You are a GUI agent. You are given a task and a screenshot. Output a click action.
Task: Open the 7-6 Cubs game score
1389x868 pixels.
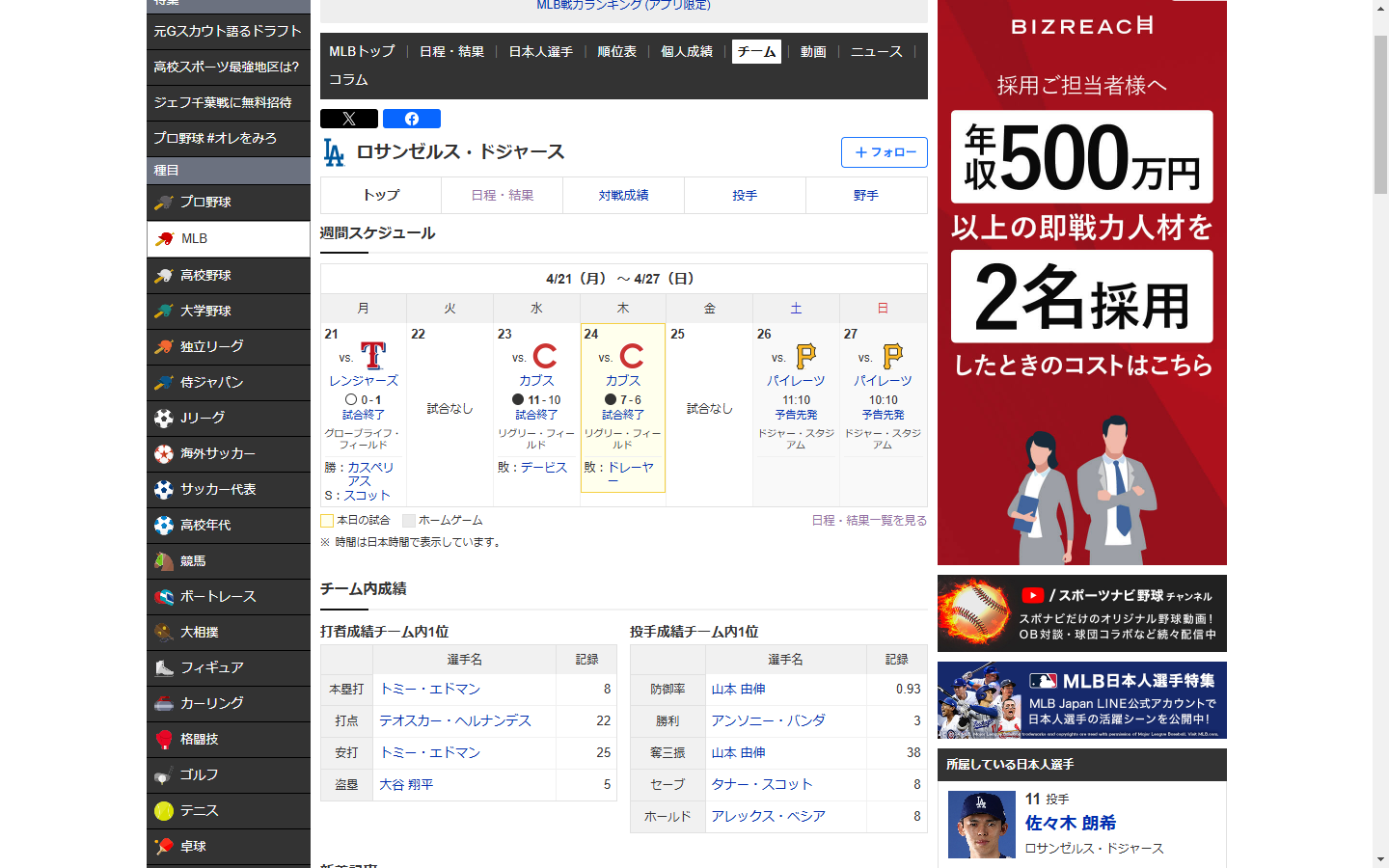[x=631, y=399]
